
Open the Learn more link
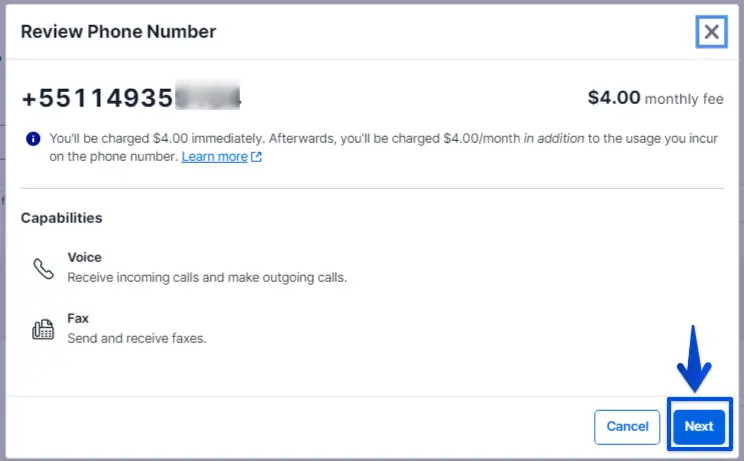(x=214, y=157)
